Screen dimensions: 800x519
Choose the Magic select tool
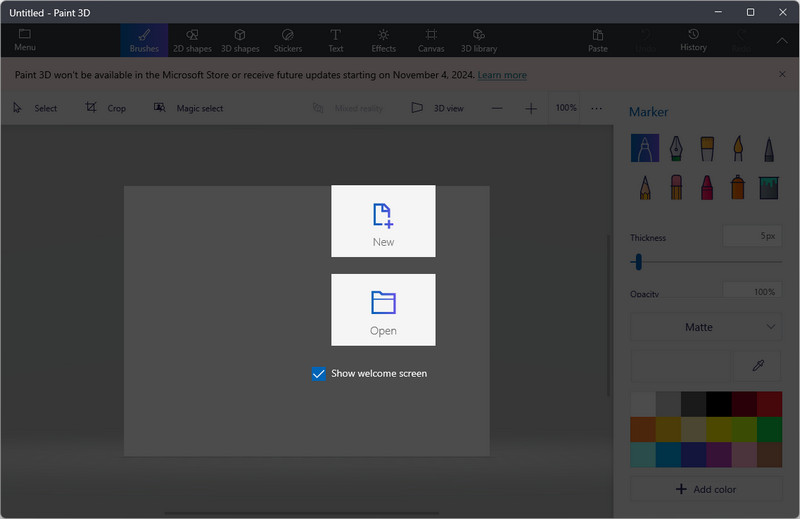(x=188, y=108)
